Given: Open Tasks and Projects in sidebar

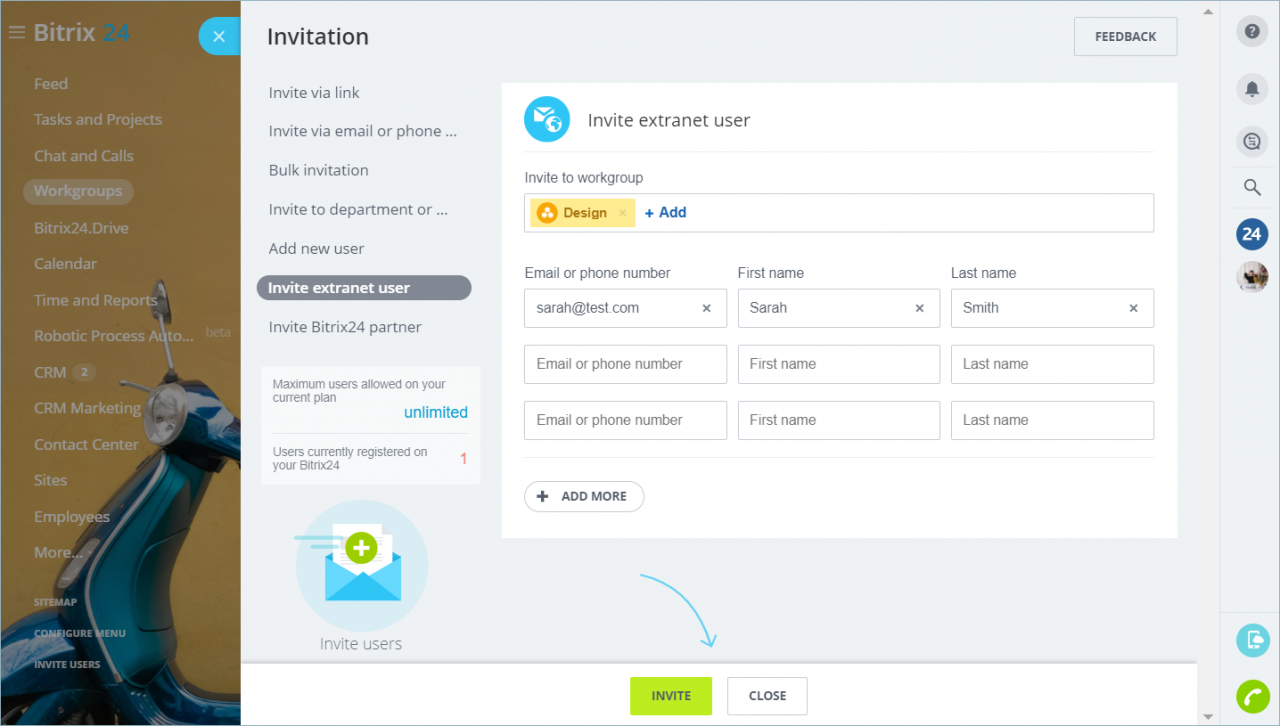Looking at the screenshot, I should [x=98, y=119].
